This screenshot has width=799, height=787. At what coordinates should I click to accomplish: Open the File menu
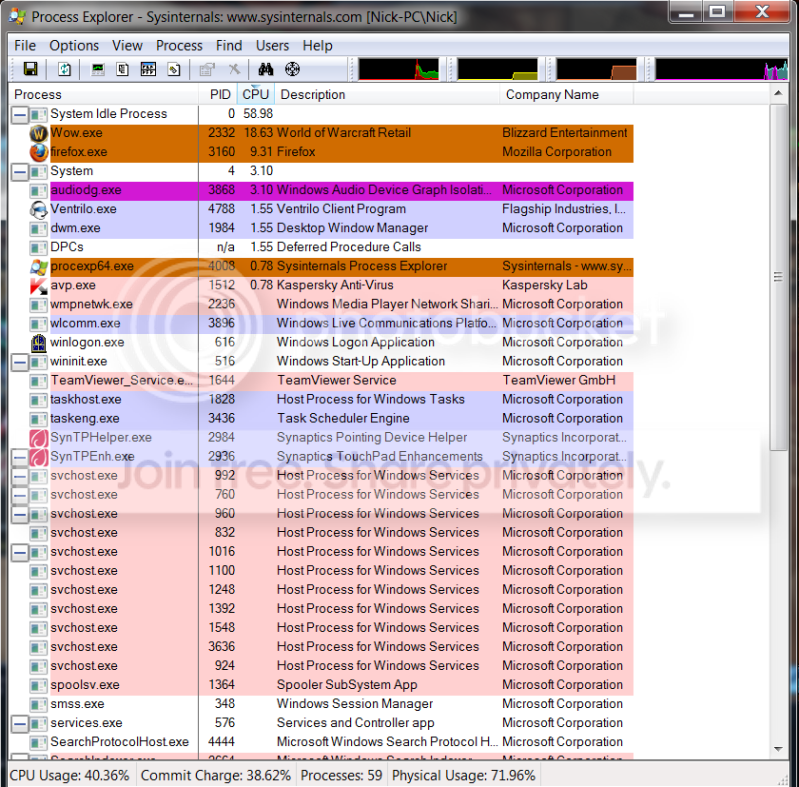coord(25,45)
